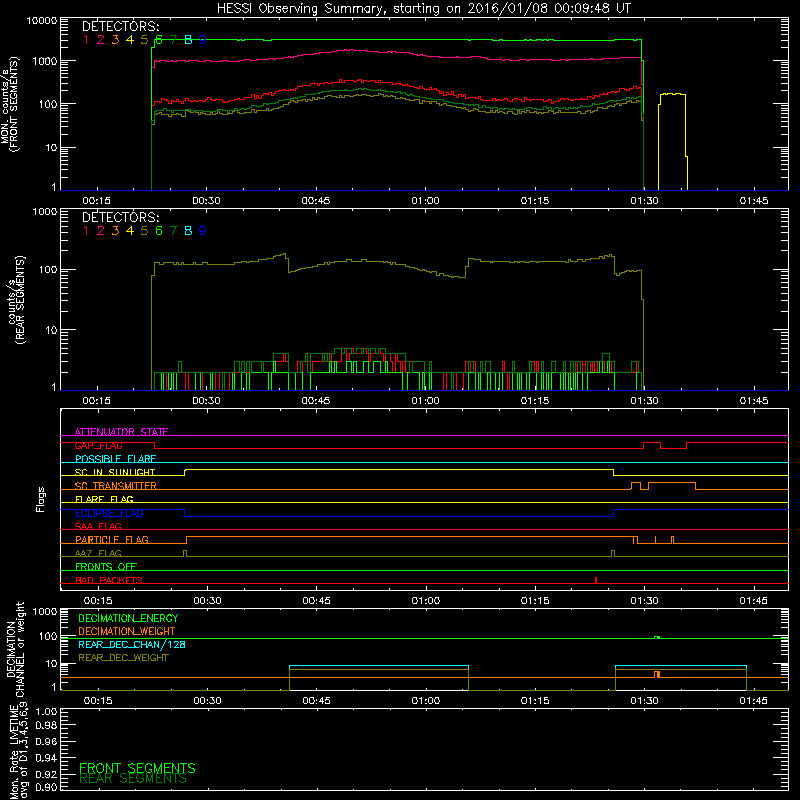This screenshot has width=800, height=800.
Task: Click the SAA_FLAG label
Action: 98,526
